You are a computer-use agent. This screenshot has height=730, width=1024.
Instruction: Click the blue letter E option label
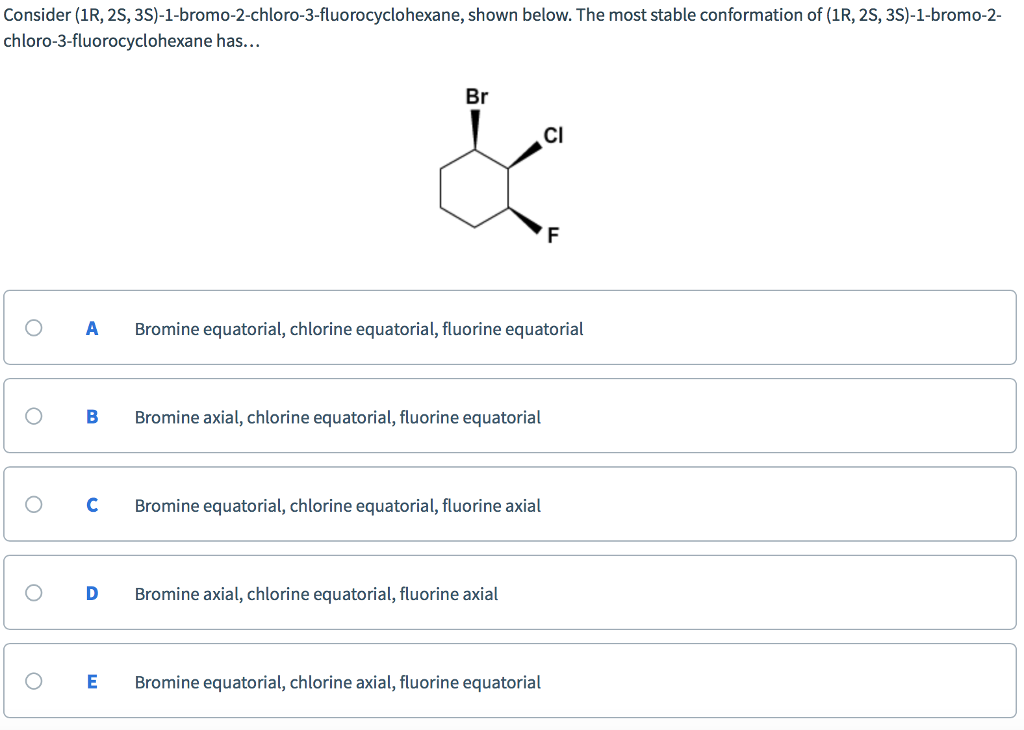coord(91,681)
